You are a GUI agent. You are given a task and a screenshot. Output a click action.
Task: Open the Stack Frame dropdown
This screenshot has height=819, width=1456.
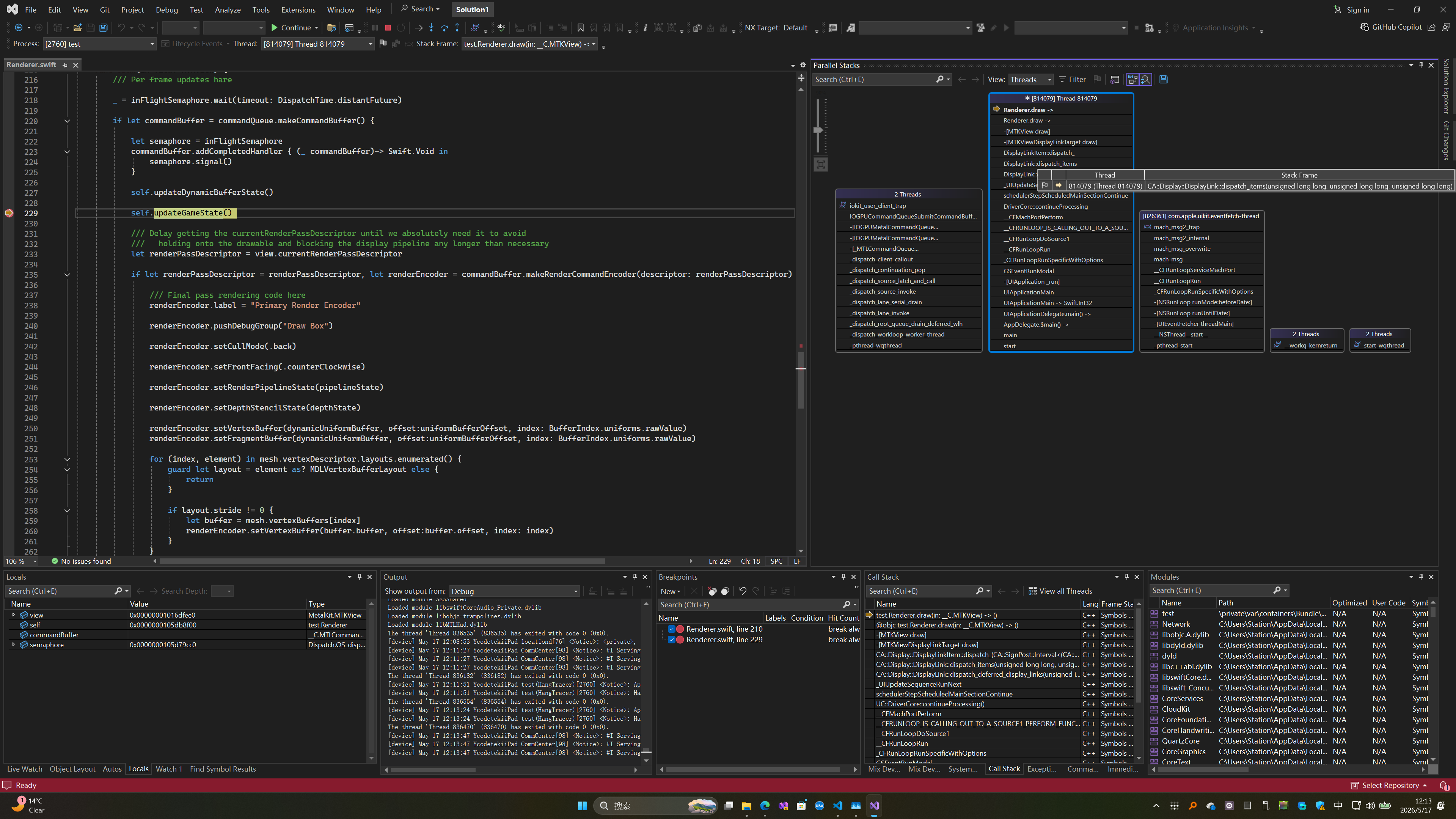coord(529,44)
